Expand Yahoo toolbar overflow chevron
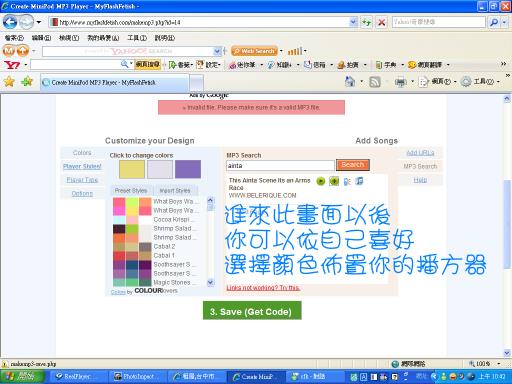 504,64
